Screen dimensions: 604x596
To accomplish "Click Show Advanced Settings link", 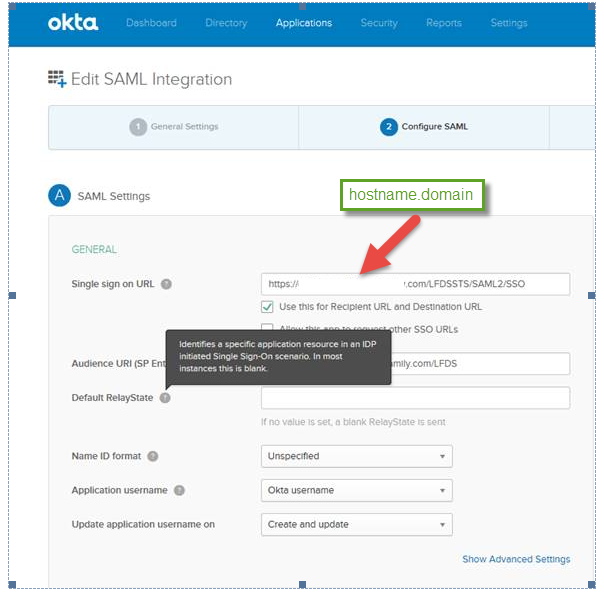I will [516, 559].
